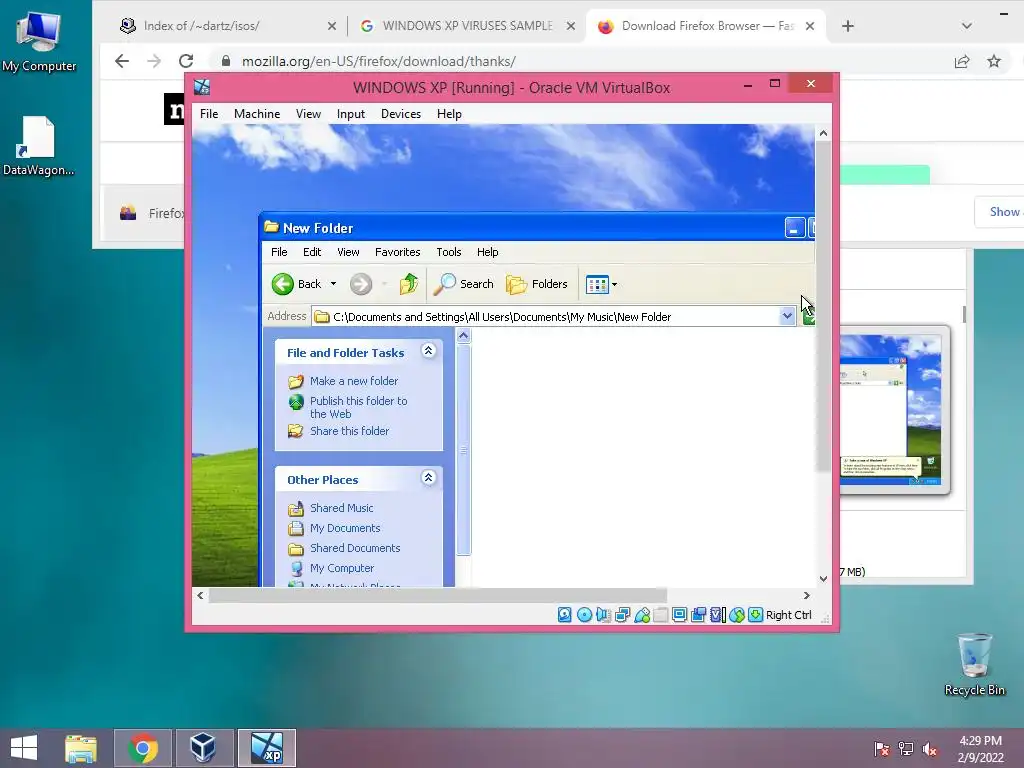
Task: Open the XP explorer Help menu
Action: [x=487, y=252]
